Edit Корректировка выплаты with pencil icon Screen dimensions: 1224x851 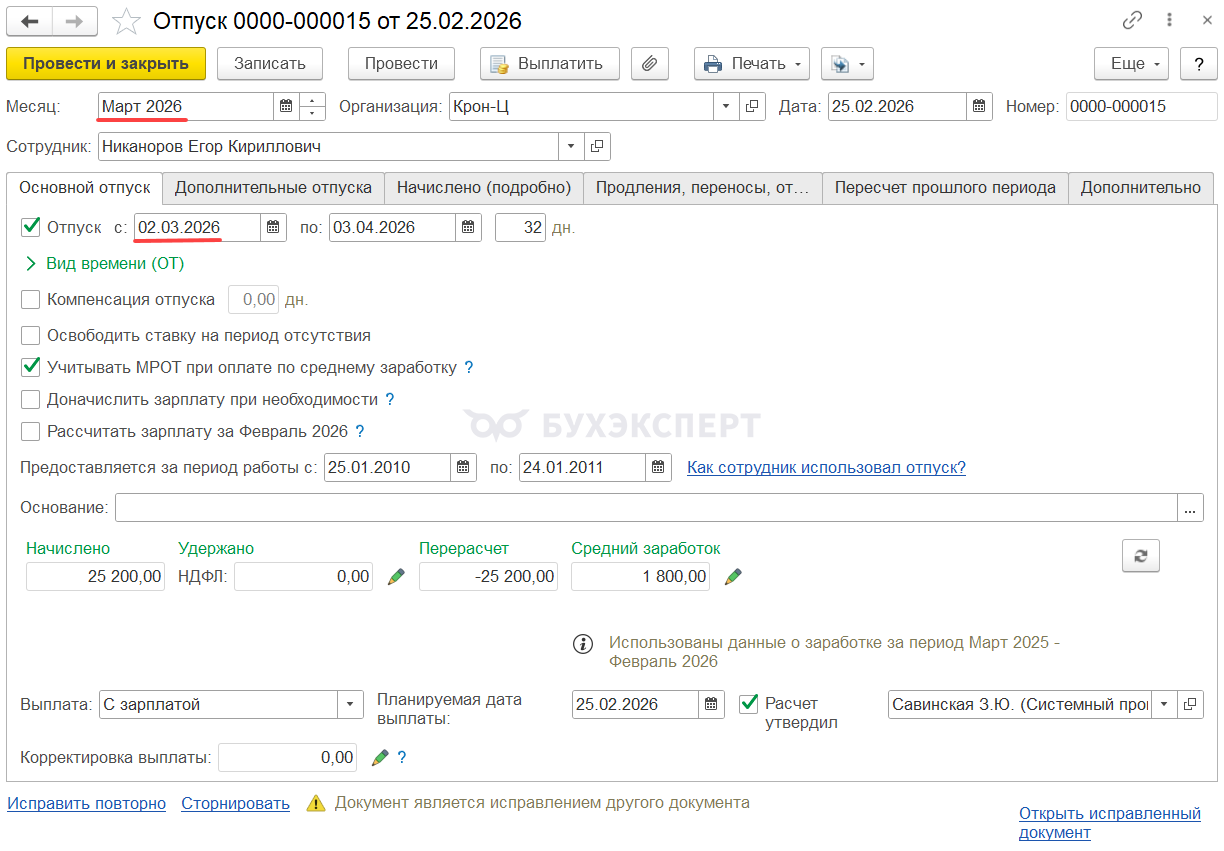380,758
